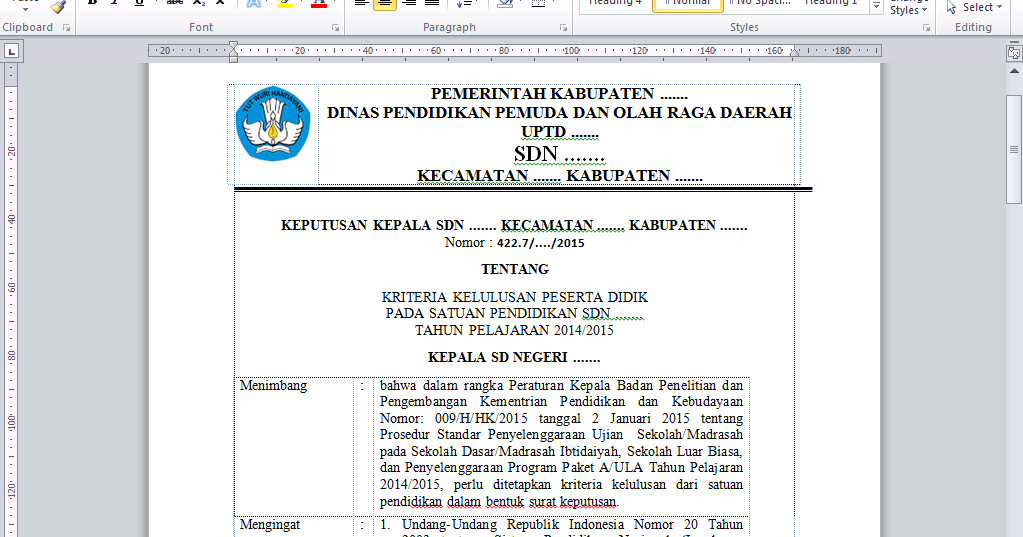Open the Styles pane dialog launcher
Image resolution: width=1023 pixels, height=537 pixels.
pos(926,27)
